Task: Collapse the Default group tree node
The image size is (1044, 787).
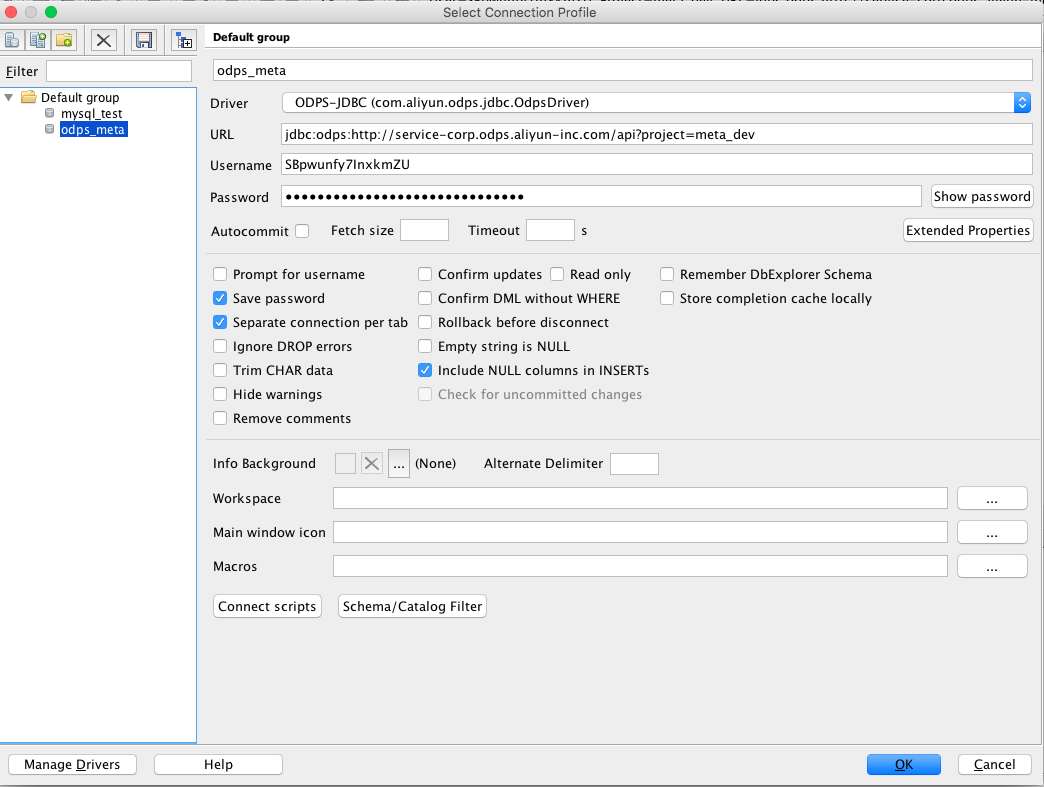Action: 9,97
